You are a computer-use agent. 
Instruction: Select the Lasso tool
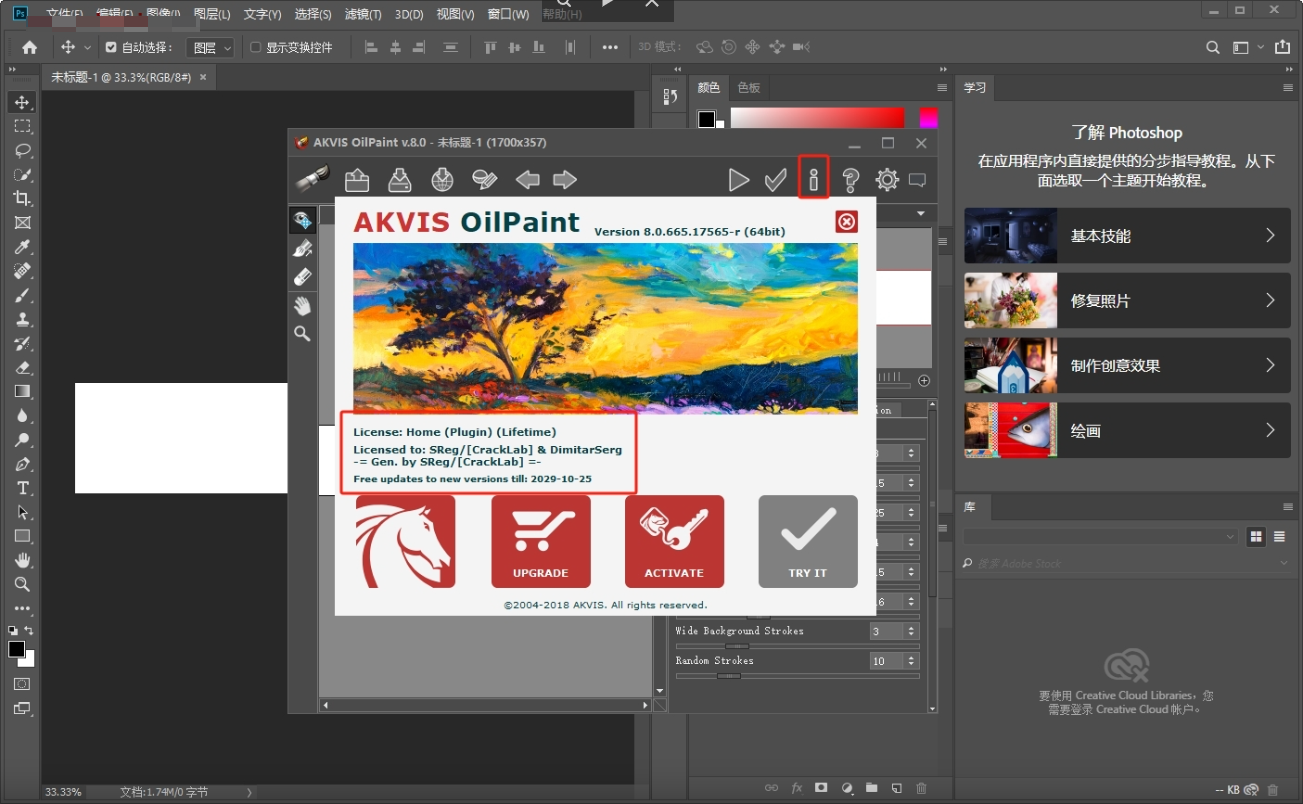(22, 150)
